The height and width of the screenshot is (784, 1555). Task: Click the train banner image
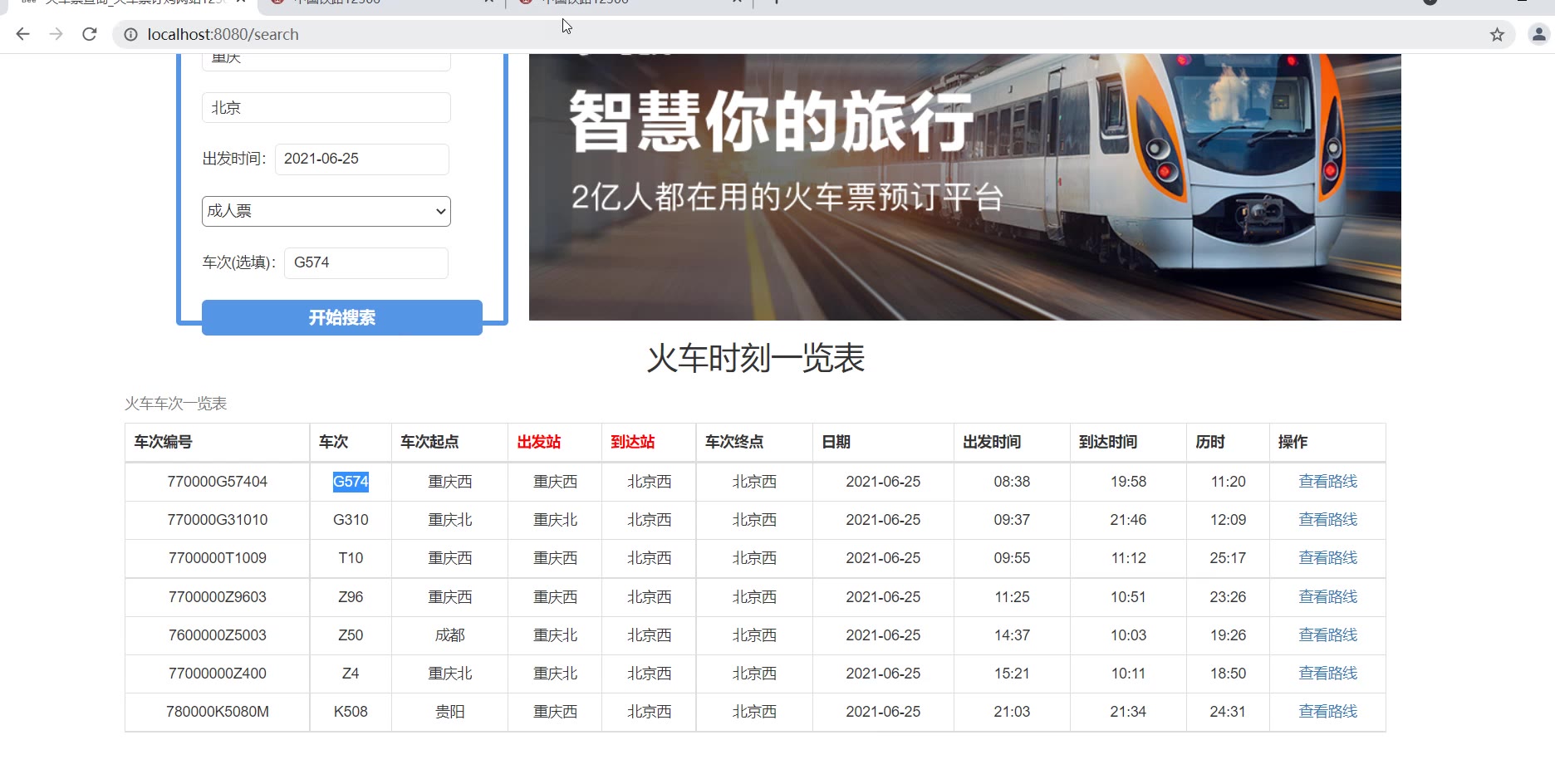tap(965, 187)
